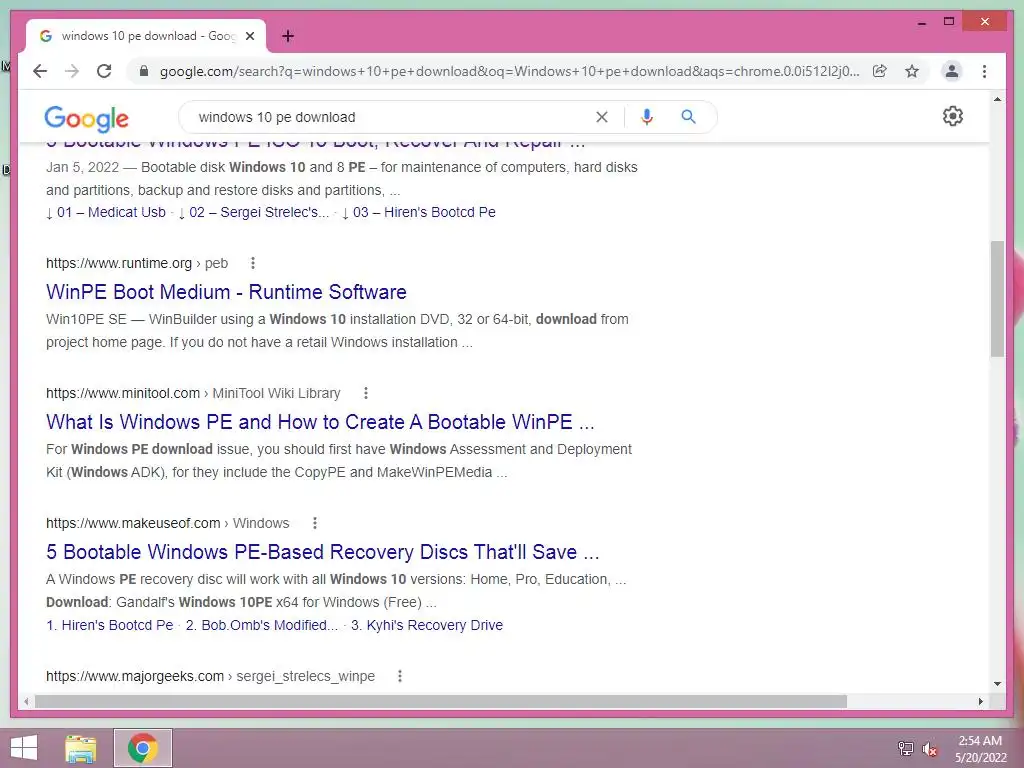Open network status in system tray
The image size is (1024, 768).
pyautogui.click(x=905, y=748)
